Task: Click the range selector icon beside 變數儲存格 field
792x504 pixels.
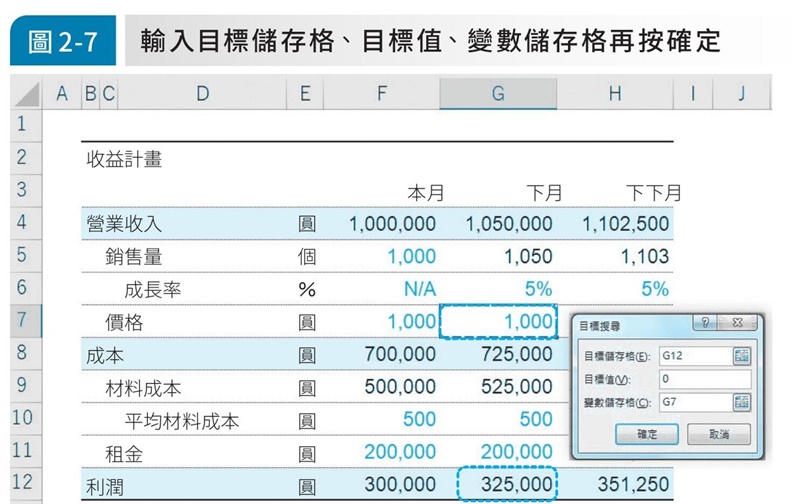Action: [x=741, y=402]
